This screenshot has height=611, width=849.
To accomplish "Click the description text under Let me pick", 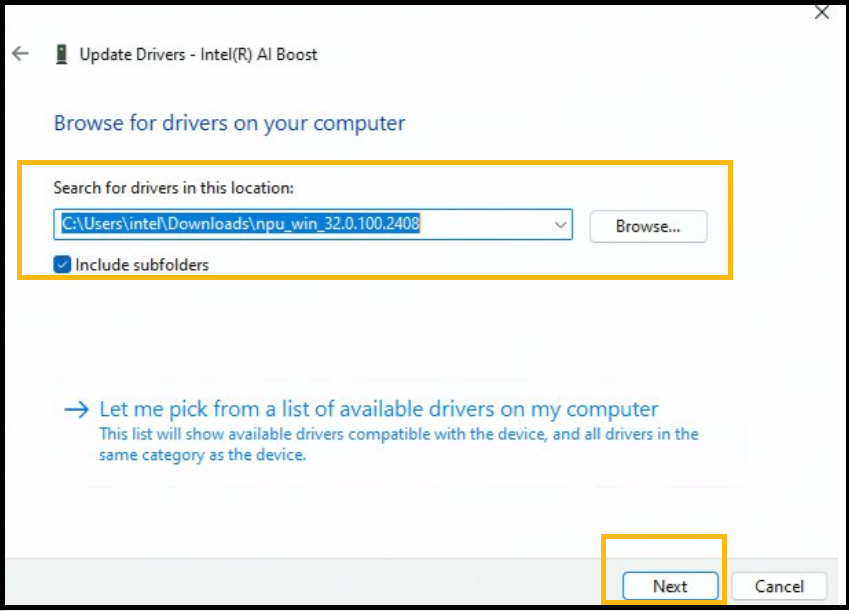I will [x=398, y=444].
